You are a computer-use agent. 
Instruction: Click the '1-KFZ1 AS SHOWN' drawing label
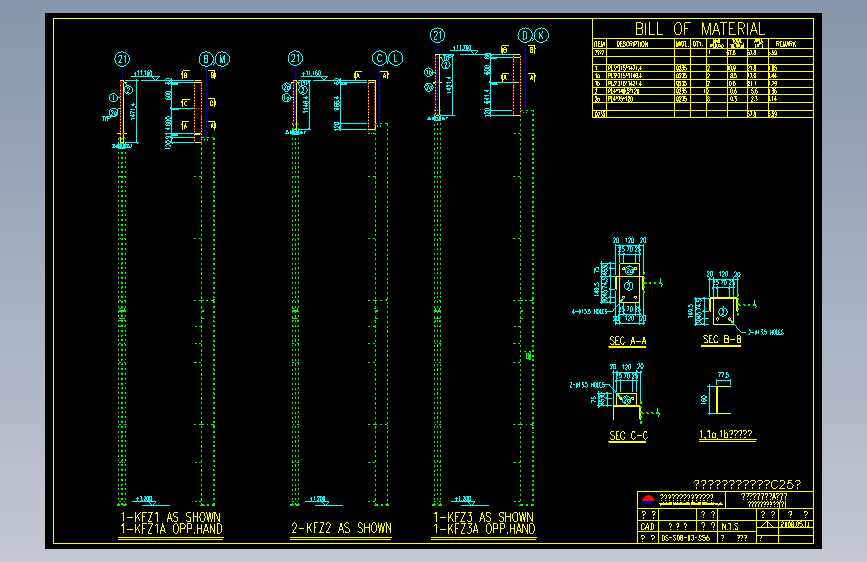click(170, 517)
